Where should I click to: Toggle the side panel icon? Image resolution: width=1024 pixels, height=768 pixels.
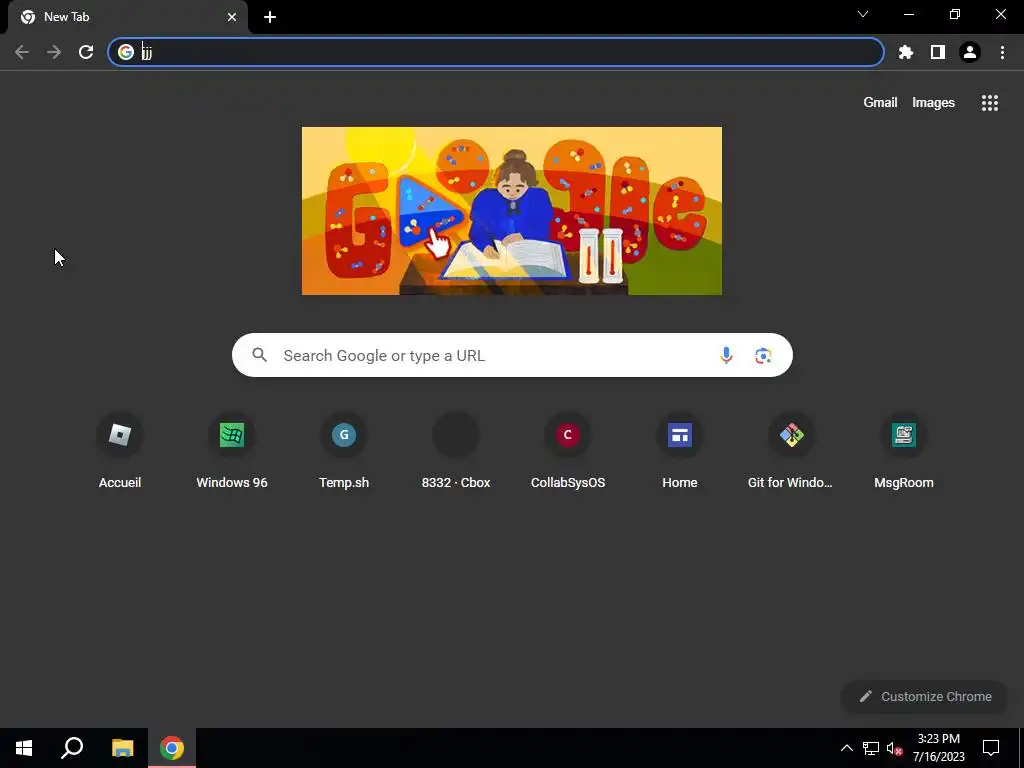938,52
